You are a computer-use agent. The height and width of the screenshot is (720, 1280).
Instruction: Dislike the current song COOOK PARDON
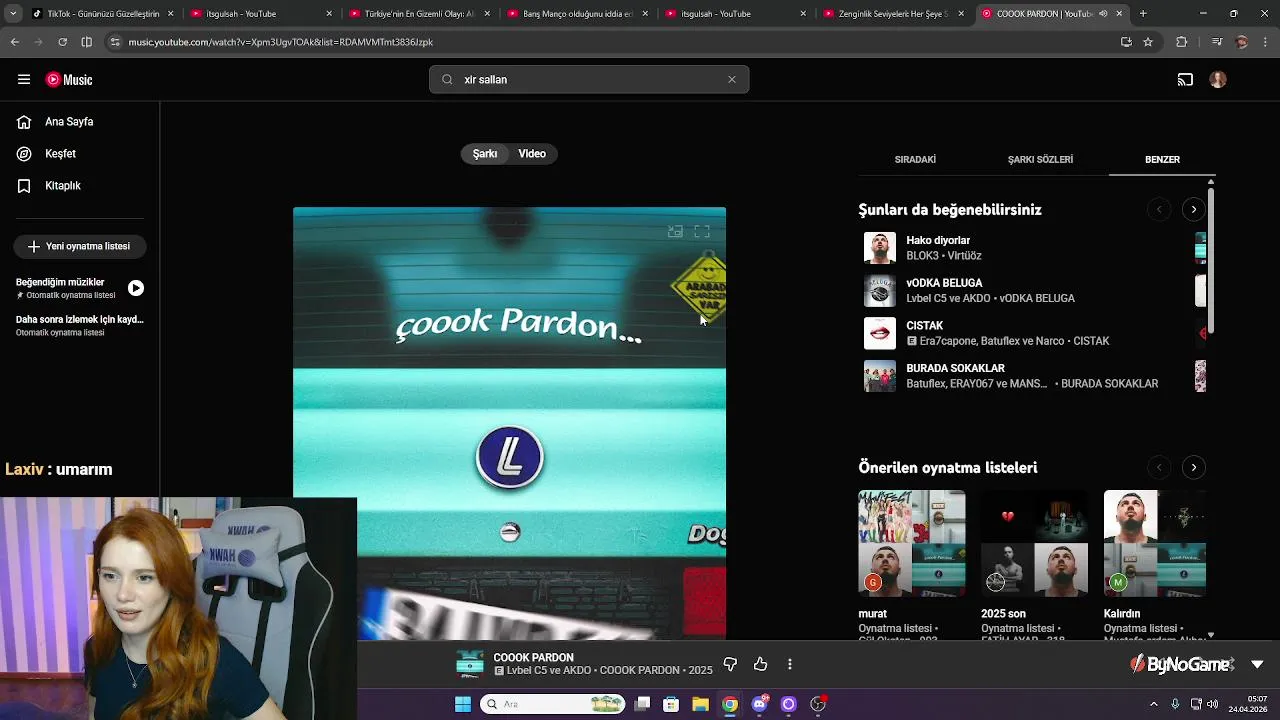730,665
